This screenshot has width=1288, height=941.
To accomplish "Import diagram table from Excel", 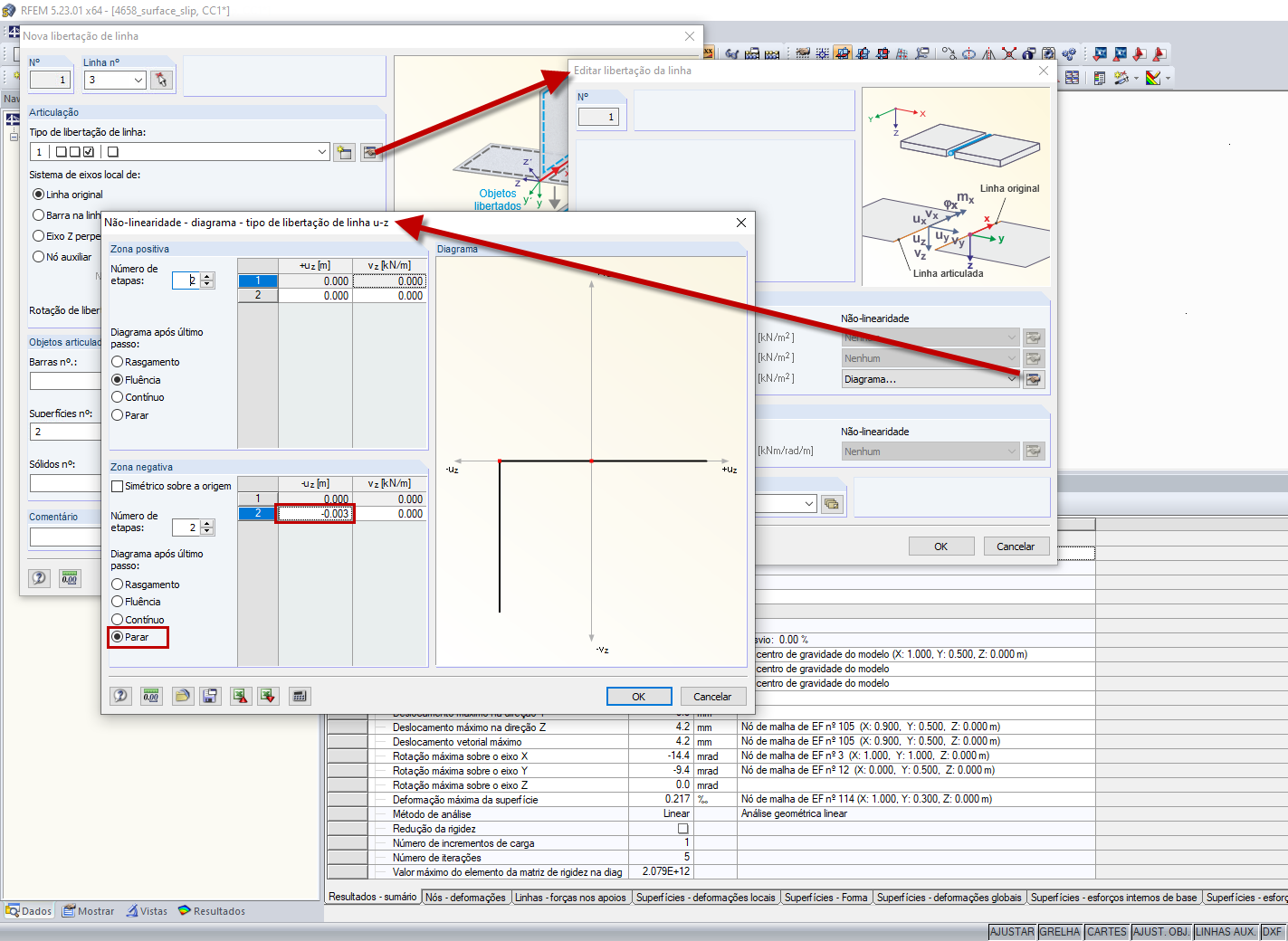I will (268, 696).
